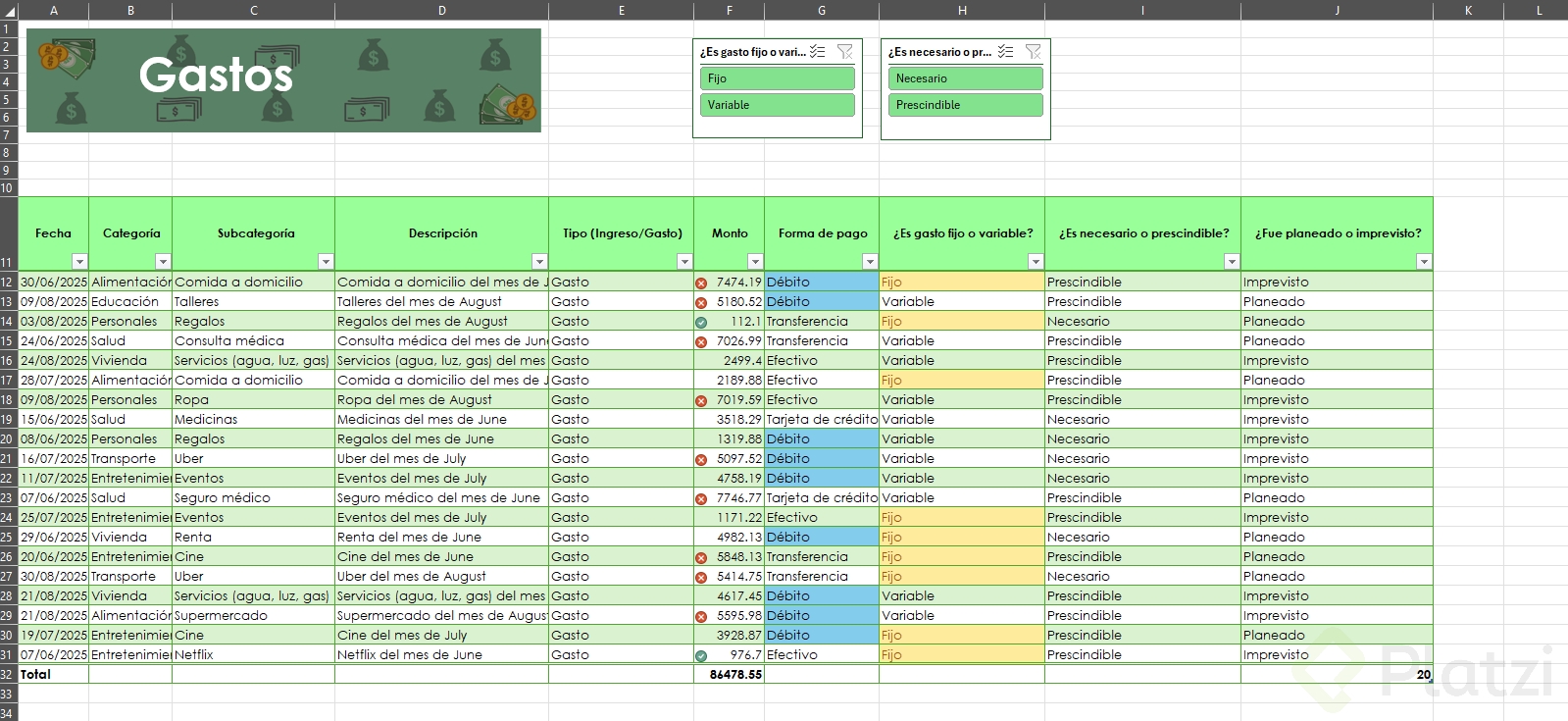The height and width of the screenshot is (721, 1568).
Task: Click the red X icon beside amount 5097.52
Action: coord(701,459)
